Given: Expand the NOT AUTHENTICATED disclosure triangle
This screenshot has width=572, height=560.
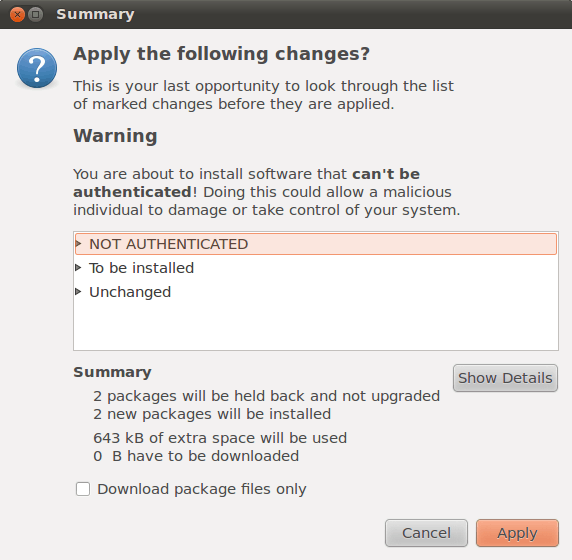Looking at the screenshot, I should click(78, 243).
